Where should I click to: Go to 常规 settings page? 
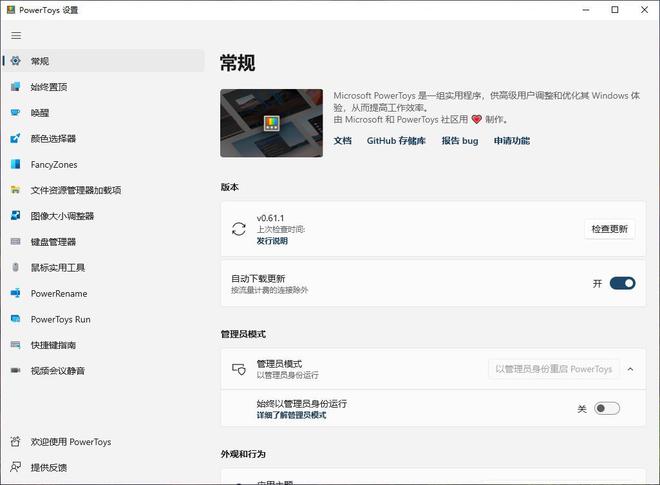pos(104,61)
